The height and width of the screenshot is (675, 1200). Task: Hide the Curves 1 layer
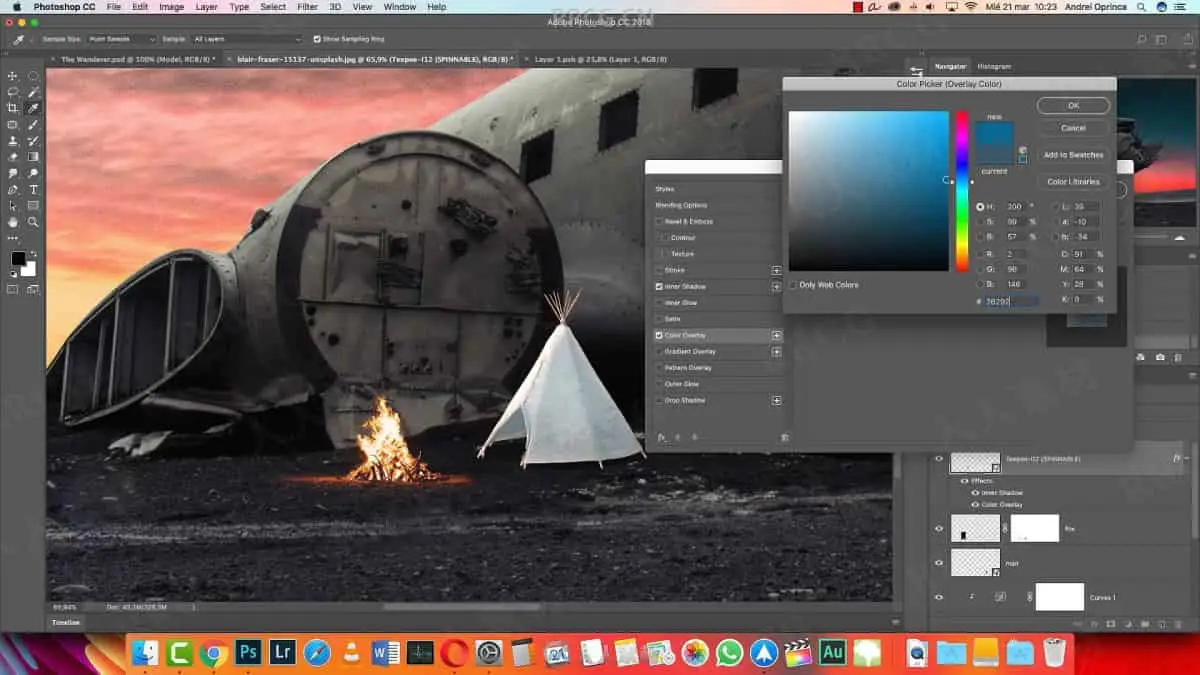938,597
